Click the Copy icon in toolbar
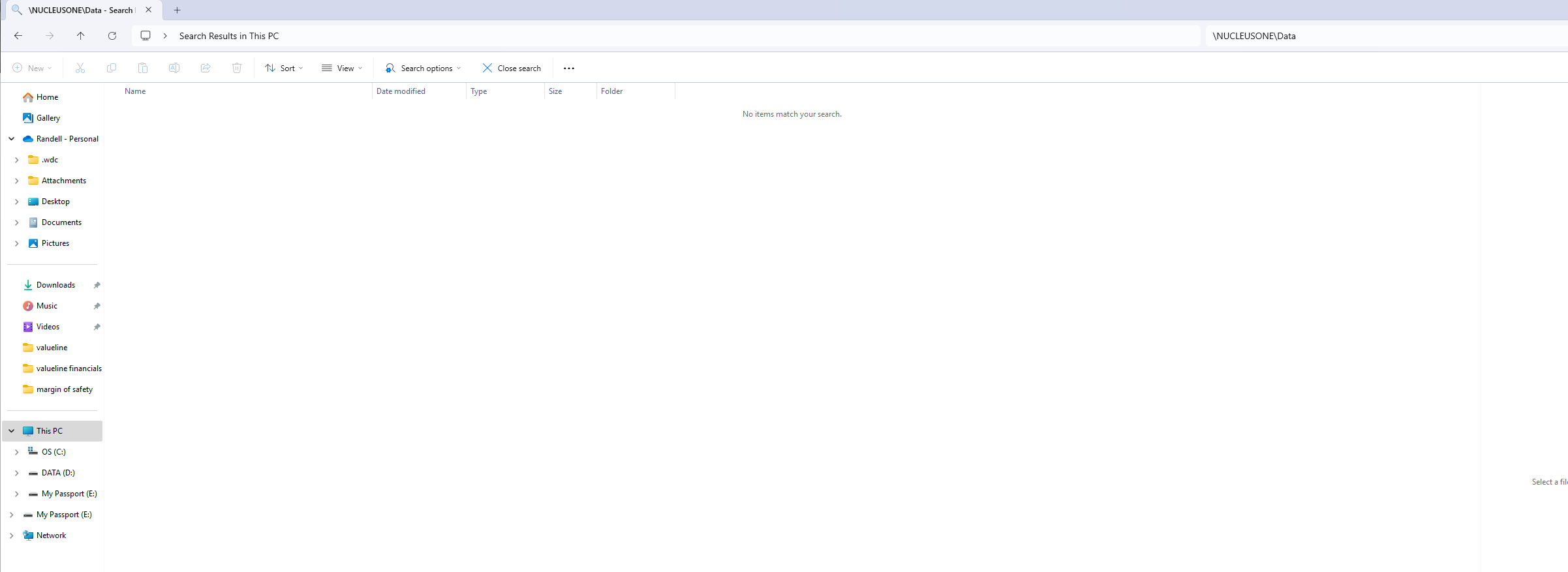The height and width of the screenshot is (572, 1568). coord(112,68)
